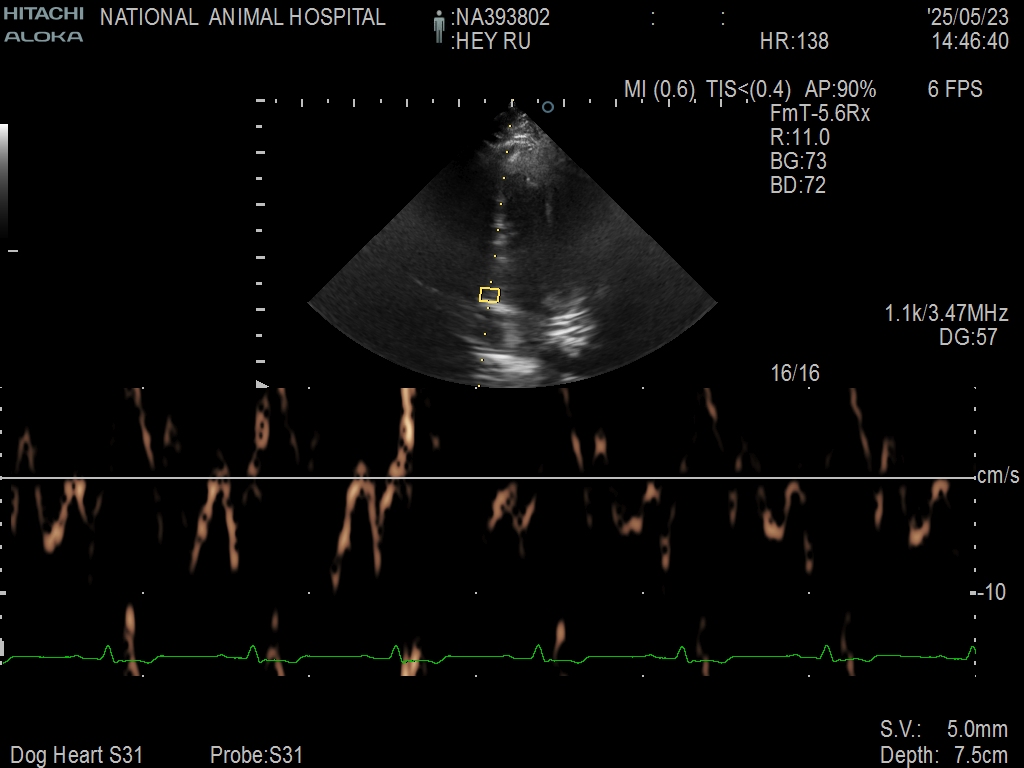Click the green ECG trace
The height and width of the screenshot is (768, 1024).
[330, 657]
